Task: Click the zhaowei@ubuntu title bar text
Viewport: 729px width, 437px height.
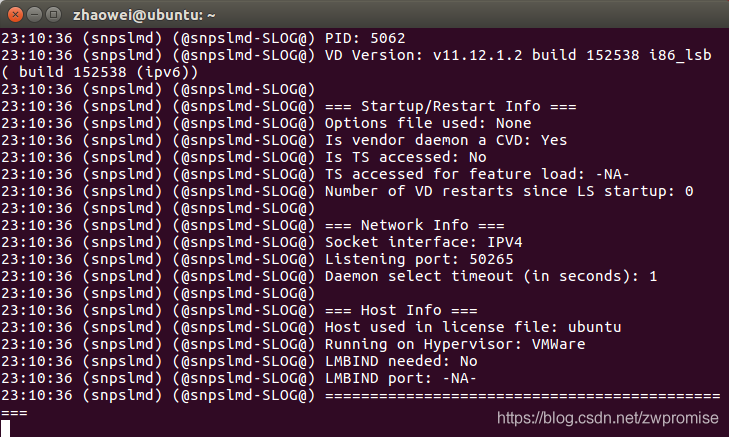Action: [144, 15]
